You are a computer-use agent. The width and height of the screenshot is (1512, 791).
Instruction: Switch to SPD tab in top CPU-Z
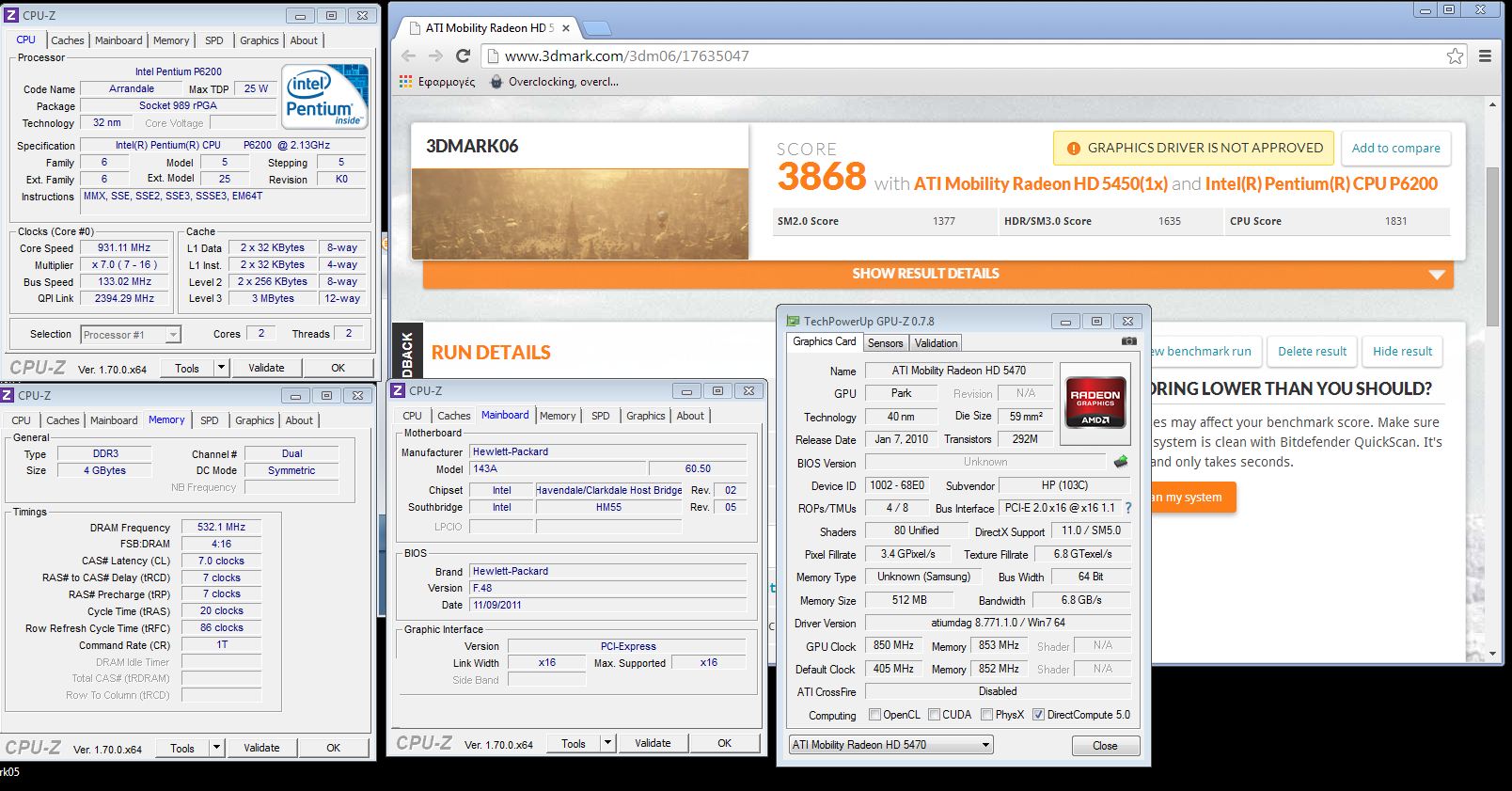214,40
